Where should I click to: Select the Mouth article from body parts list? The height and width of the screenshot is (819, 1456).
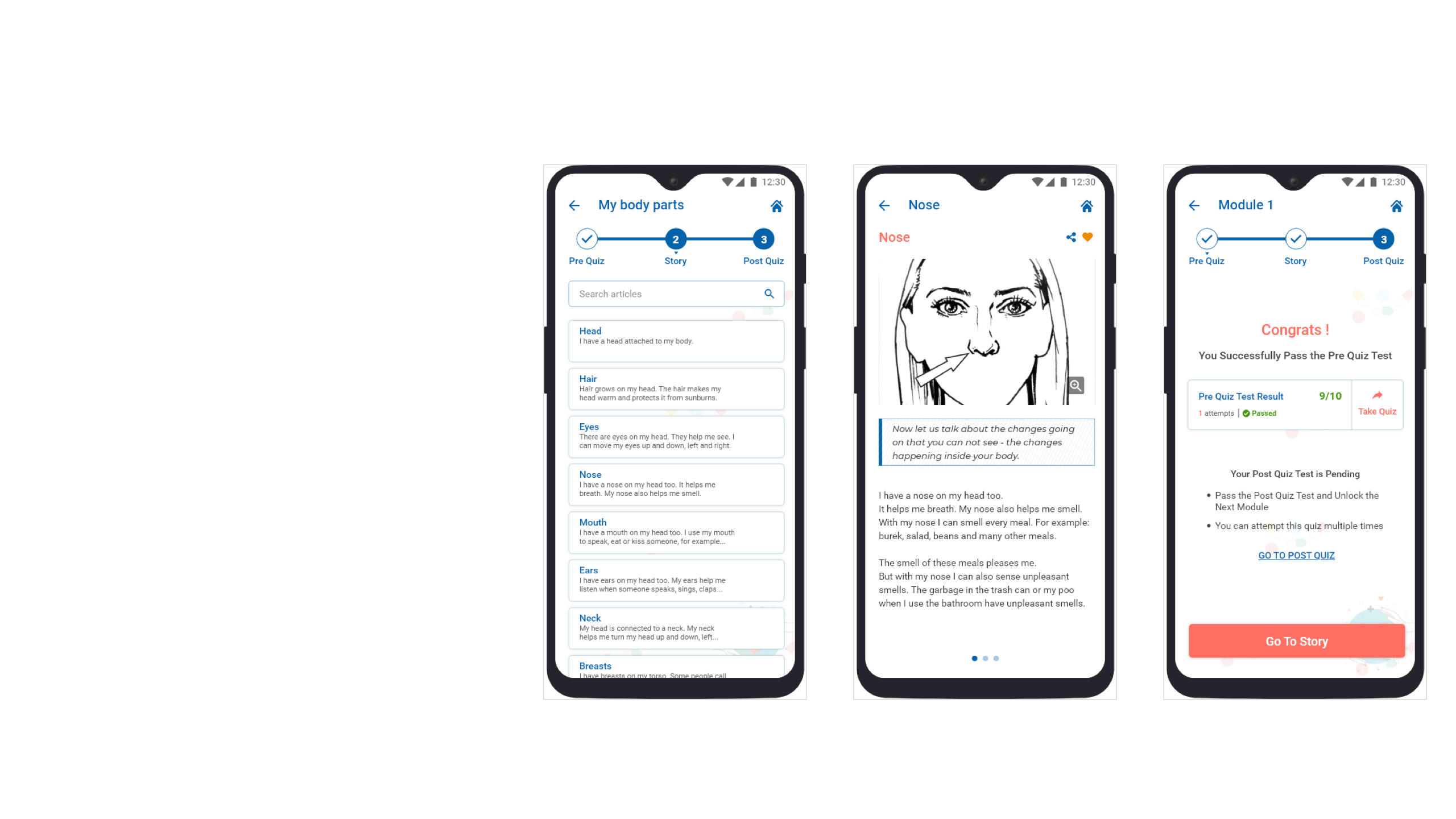click(x=676, y=532)
